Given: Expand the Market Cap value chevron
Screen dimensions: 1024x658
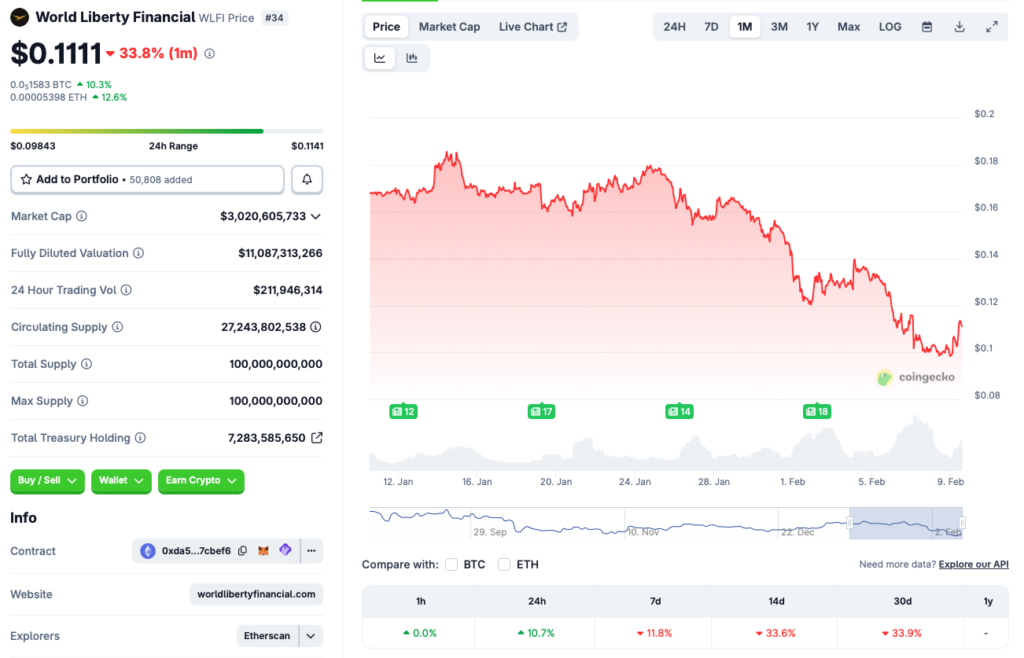Looking at the screenshot, I should tap(316, 216).
